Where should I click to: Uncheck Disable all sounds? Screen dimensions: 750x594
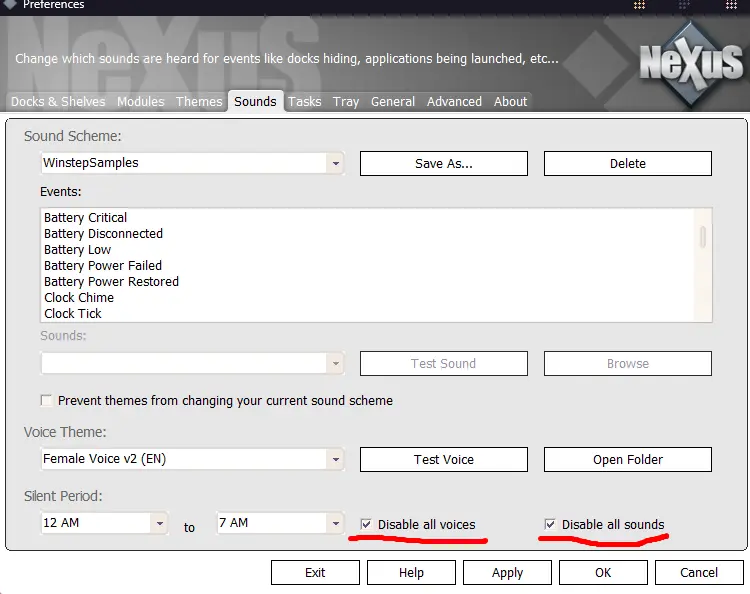point(550,524)
